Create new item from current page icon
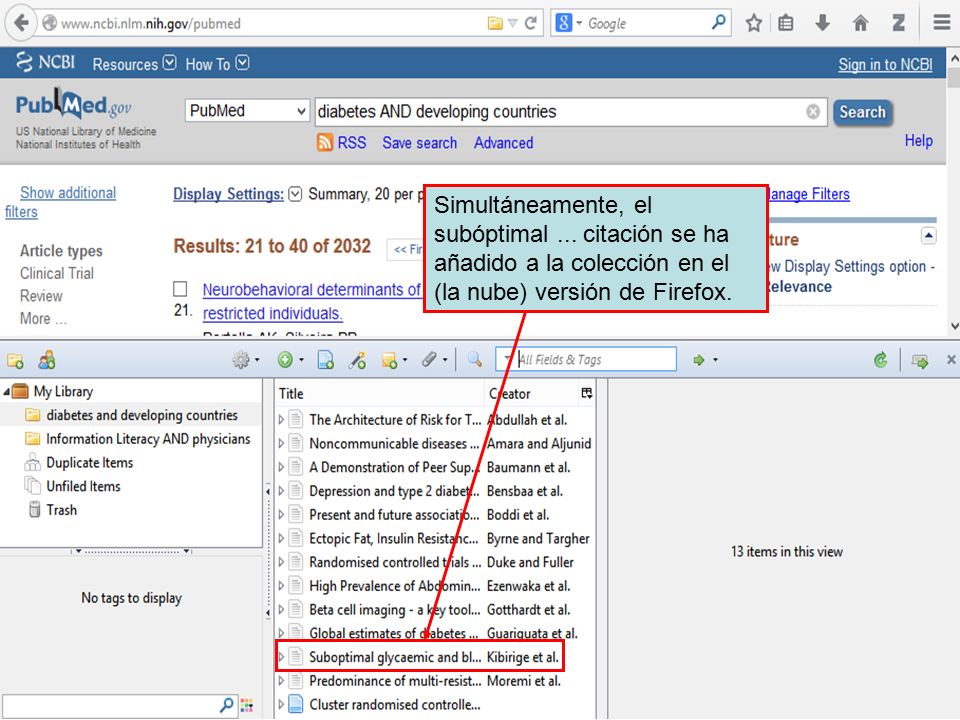960x720 pixels. [x=326, y=360]
